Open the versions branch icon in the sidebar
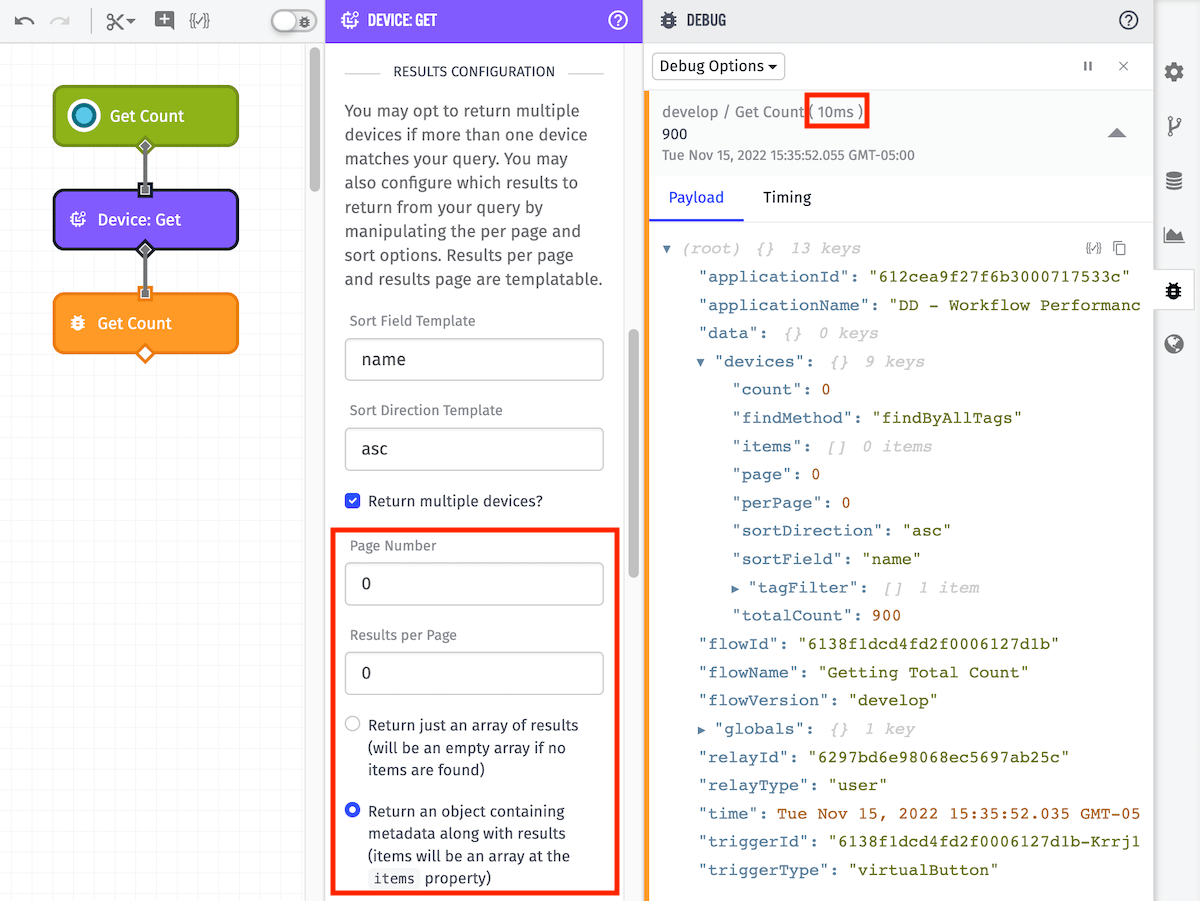The width and height of the screenshot is (1200, 901). click(1174, 126)
